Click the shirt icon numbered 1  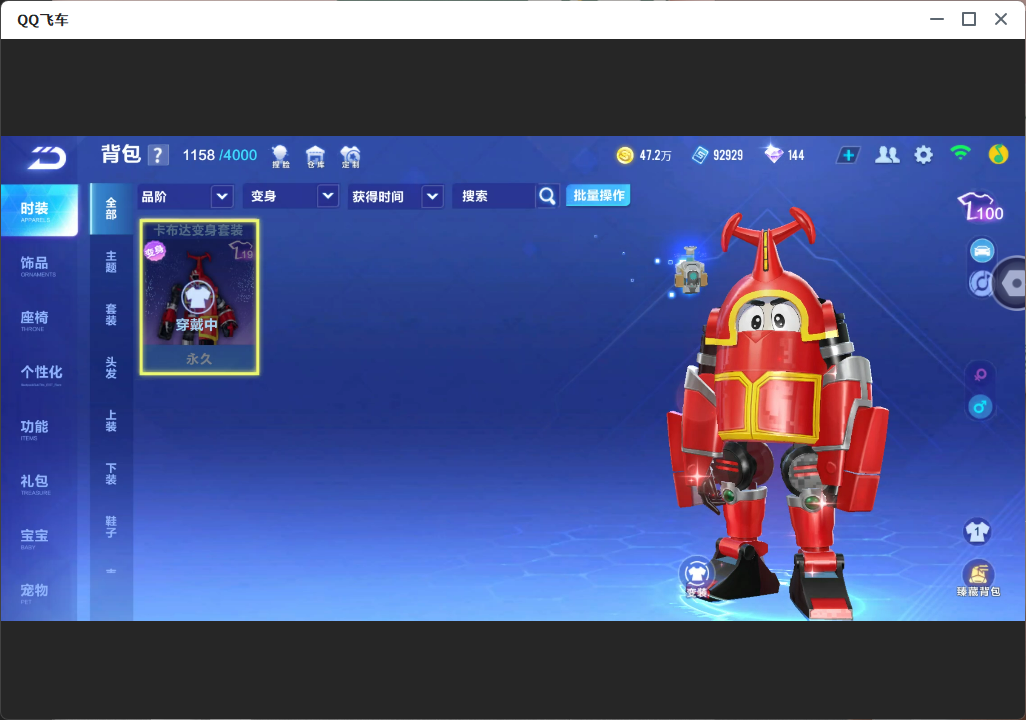coord(978,531)
